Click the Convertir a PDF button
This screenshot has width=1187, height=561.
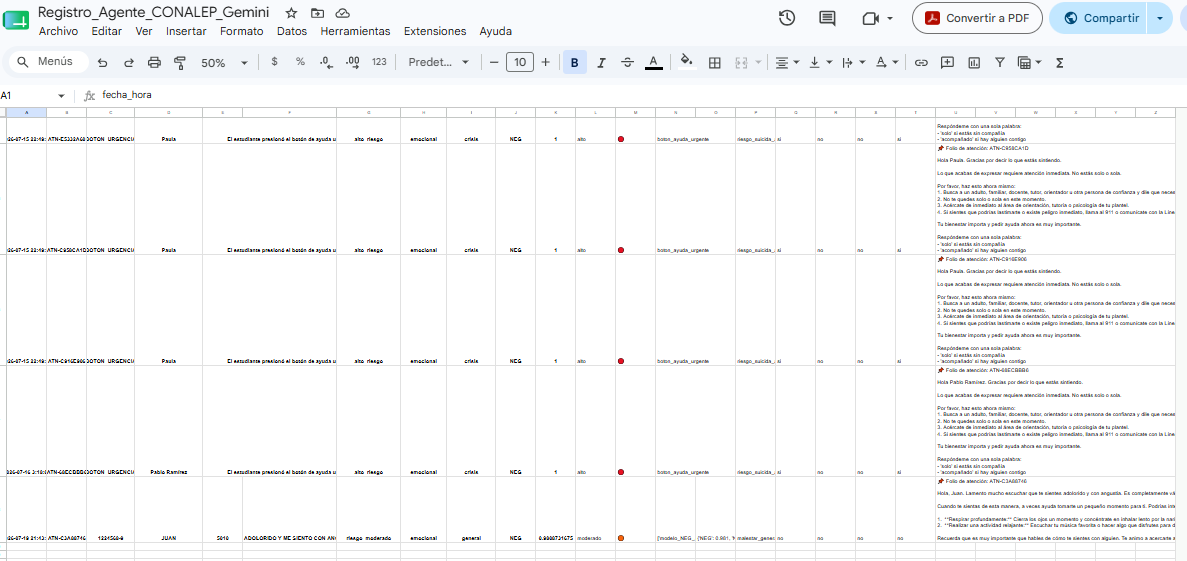[977, 18]
